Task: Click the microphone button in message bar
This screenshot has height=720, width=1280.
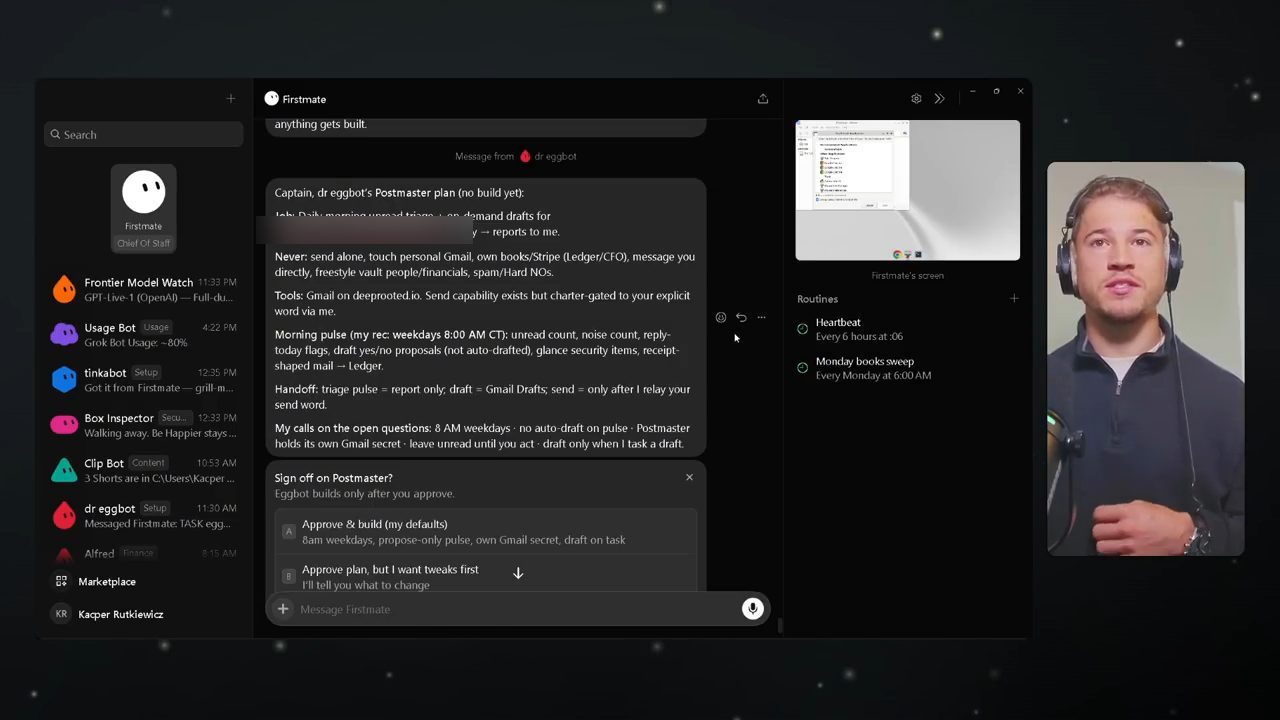Action: (753, 609)
